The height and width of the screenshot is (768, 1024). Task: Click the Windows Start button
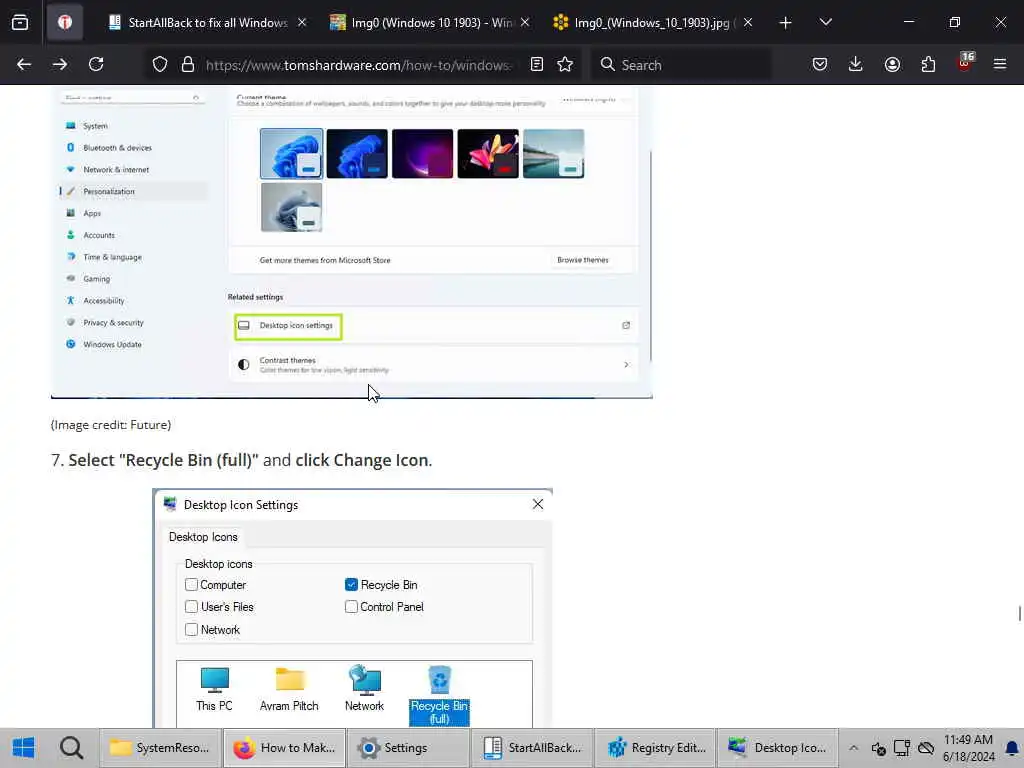tap(24, 748)
